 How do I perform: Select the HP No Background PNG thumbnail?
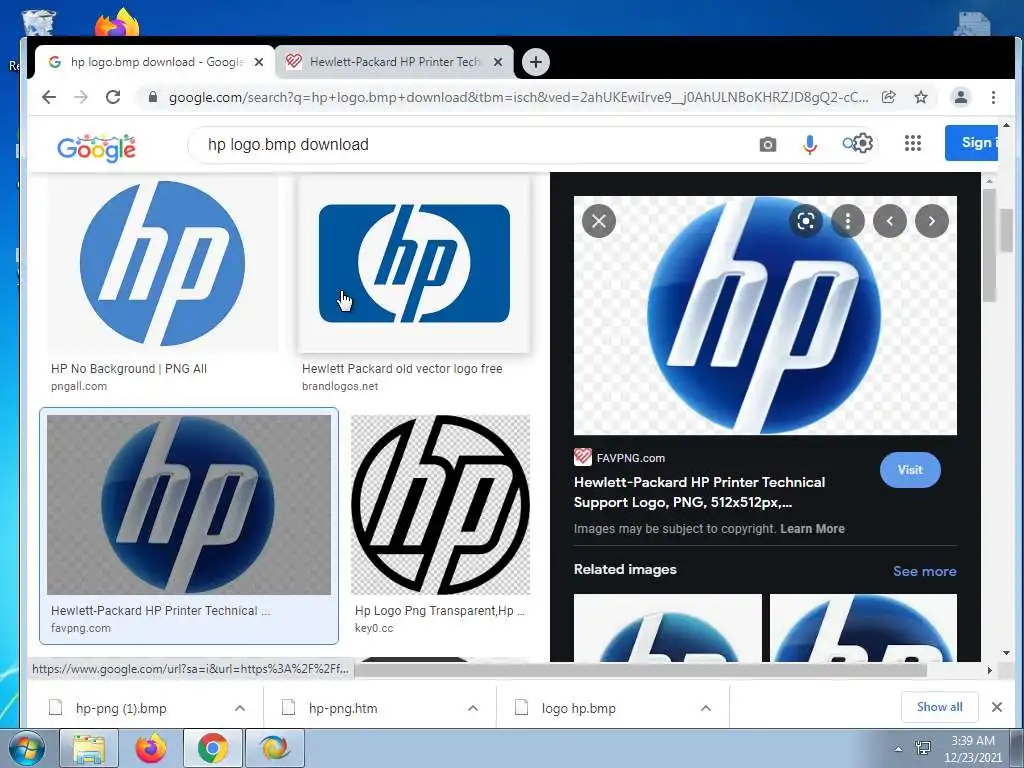click(163, 263)
